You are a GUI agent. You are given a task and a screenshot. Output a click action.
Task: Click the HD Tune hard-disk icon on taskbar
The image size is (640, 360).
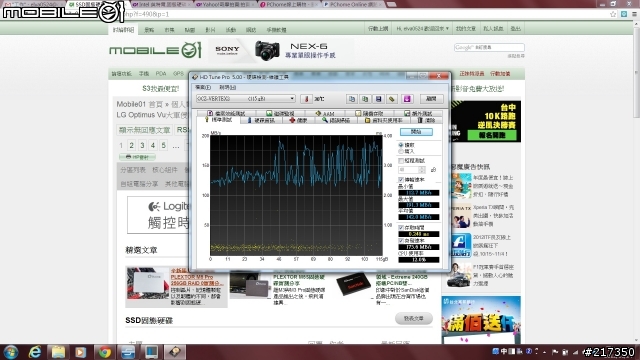(x=176, y=352)
